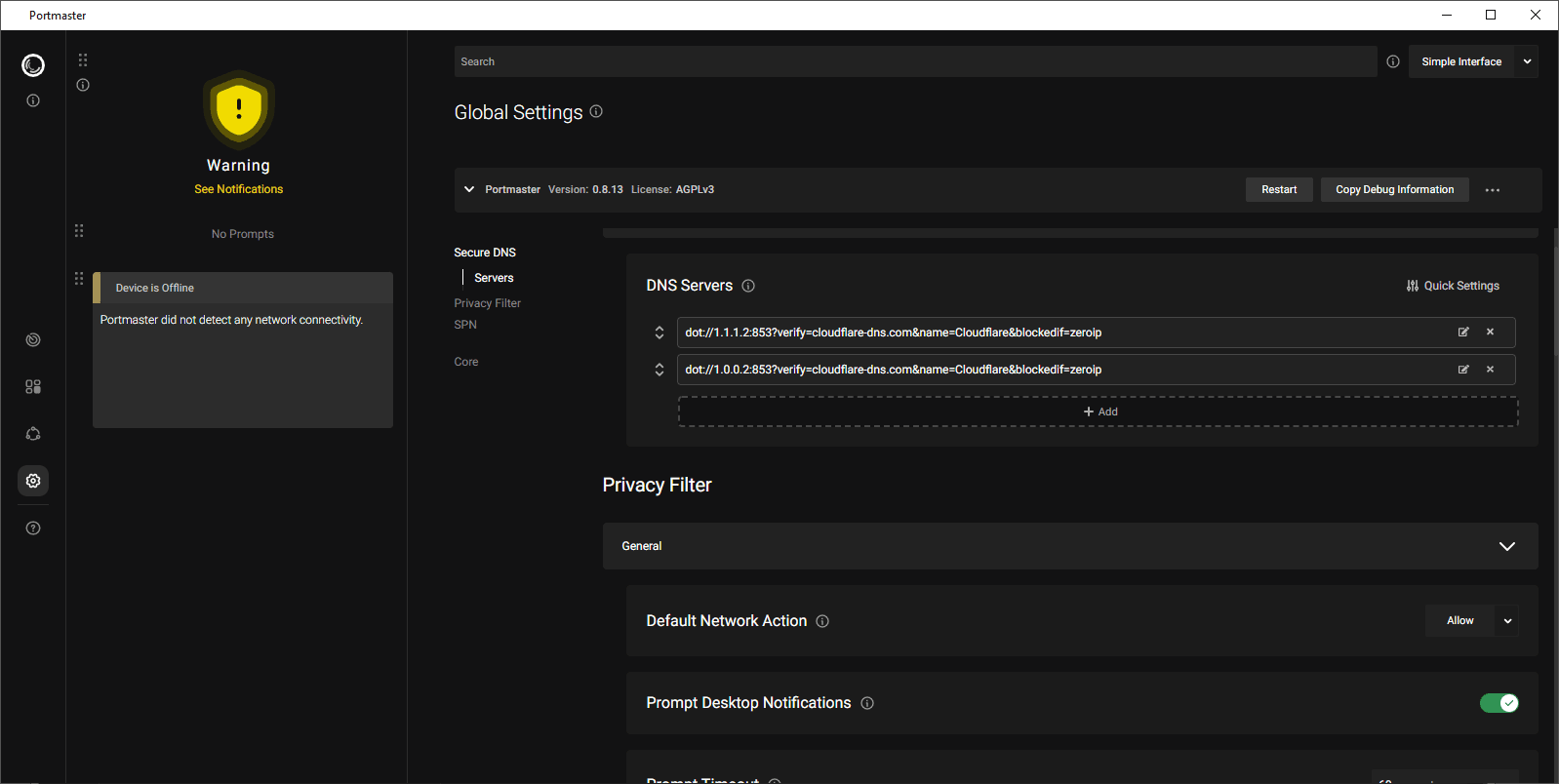
Task: Collapse the Portmaster version info chevron
Action: (469, 189)
